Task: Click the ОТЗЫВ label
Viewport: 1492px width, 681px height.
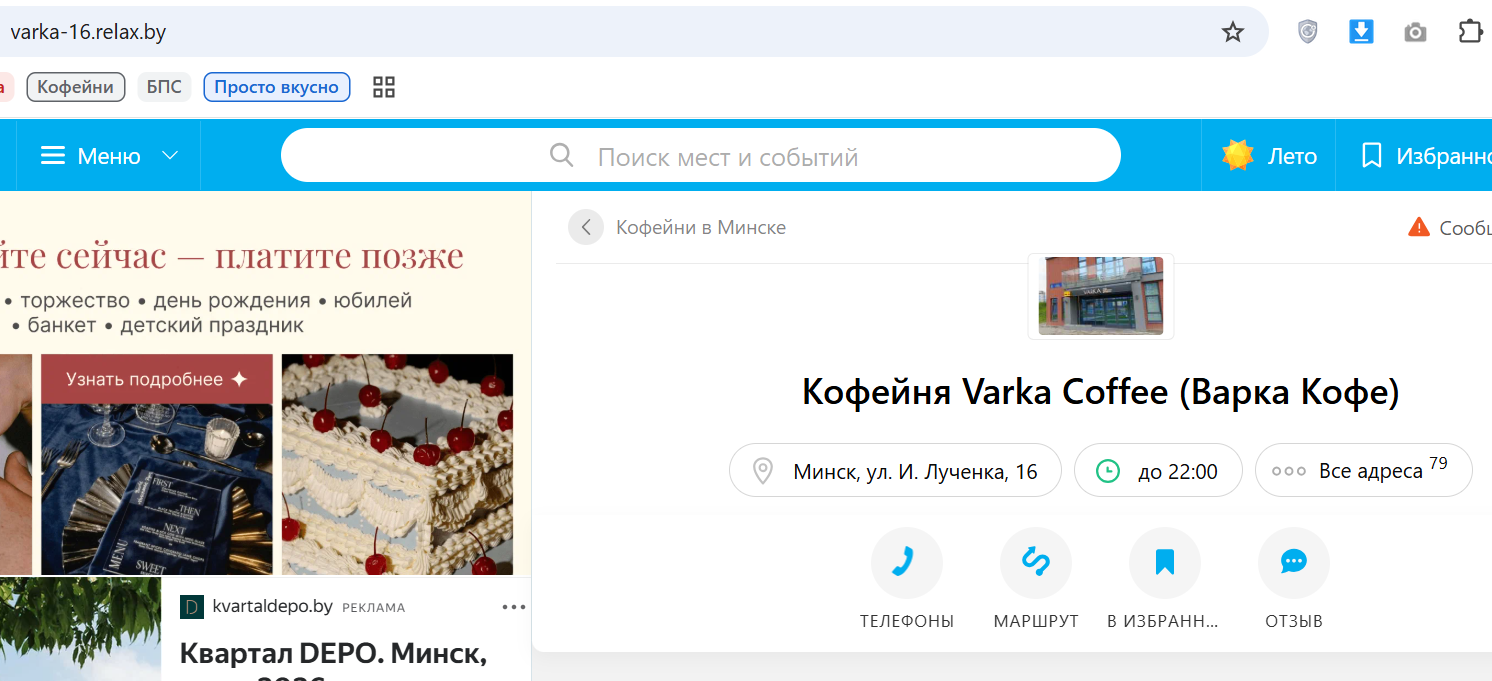Action: pos(1294,621)
